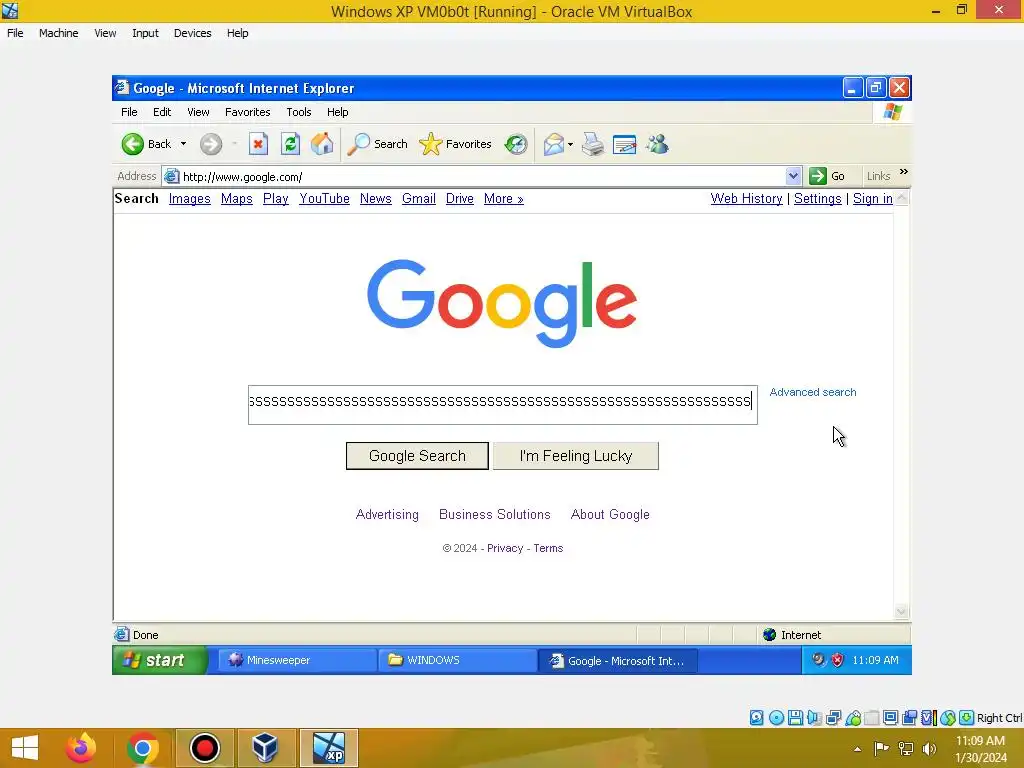Open the IE Edit menu

point(162,112)
